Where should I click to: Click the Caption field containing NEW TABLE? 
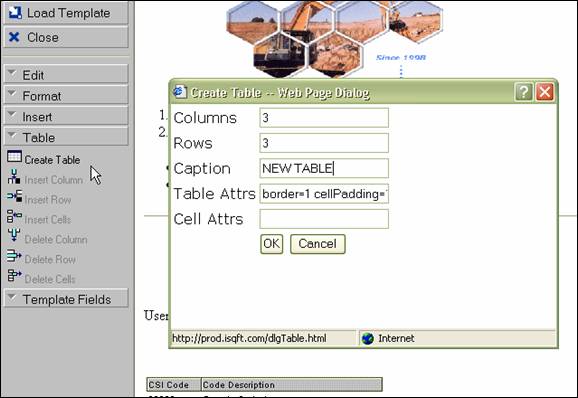click(324, 168)
